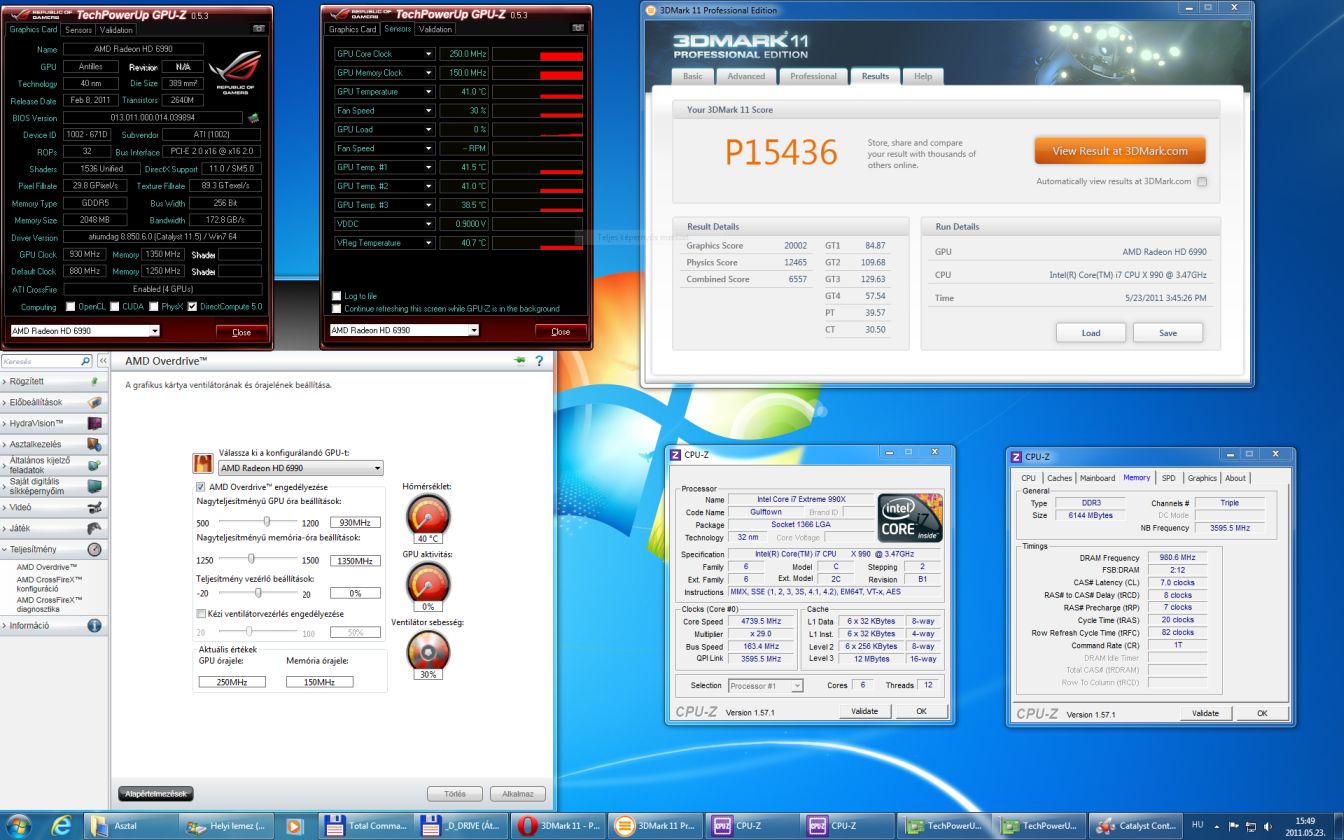Click the Intel Core i7 logo in CPU-Z
Image resolution: width=1344 pixels, height=840 pixels.
click(910, 518)
